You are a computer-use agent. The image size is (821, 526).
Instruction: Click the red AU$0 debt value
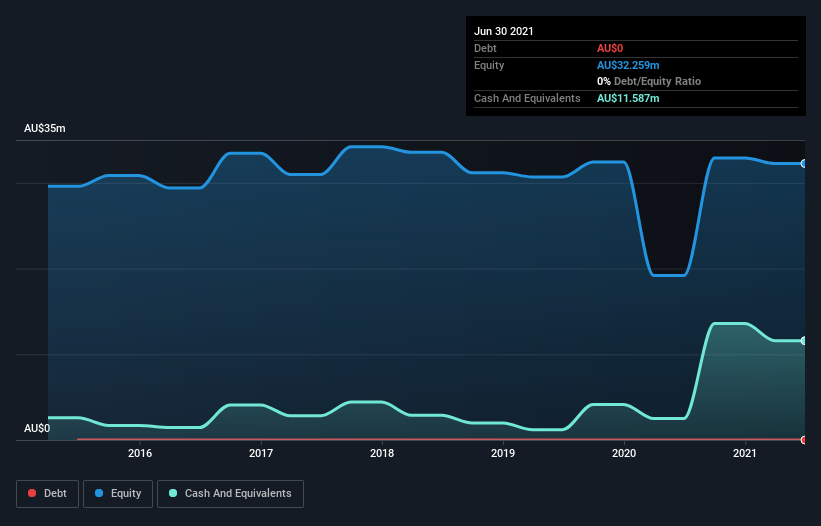click(x=610, y=48)
